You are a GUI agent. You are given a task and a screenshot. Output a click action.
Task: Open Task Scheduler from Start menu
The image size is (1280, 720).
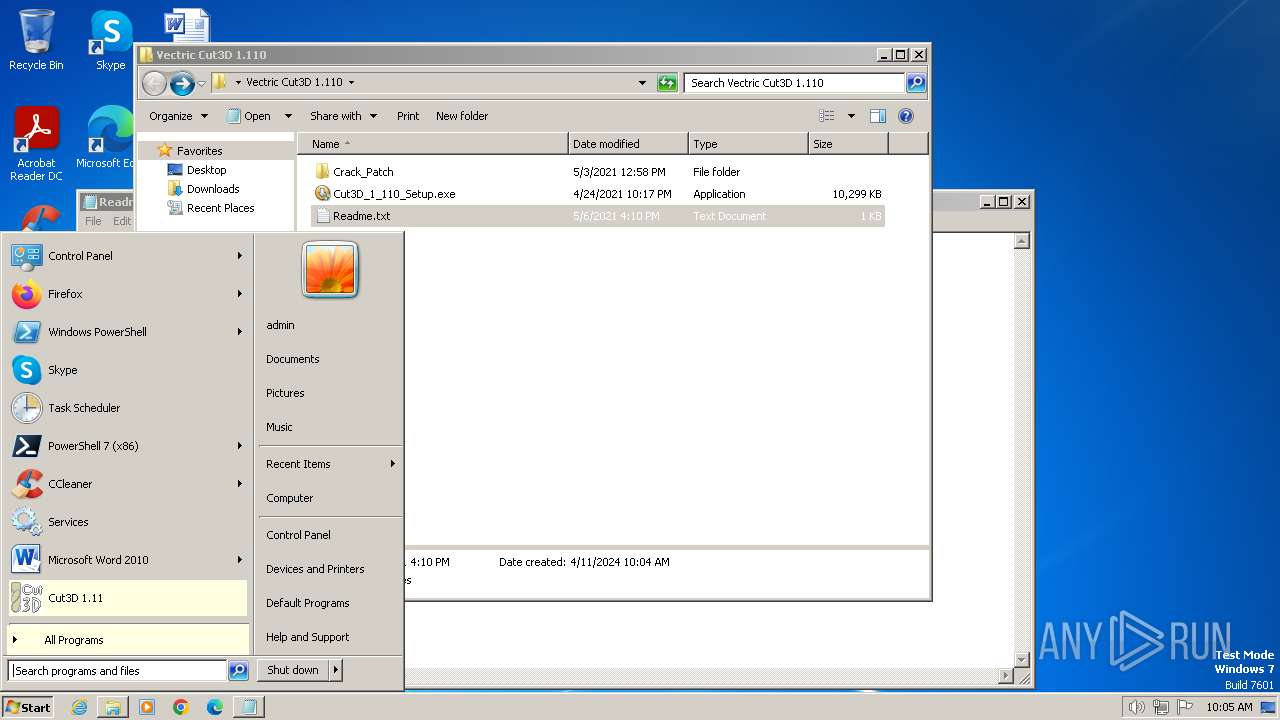[x=128, y=408]
